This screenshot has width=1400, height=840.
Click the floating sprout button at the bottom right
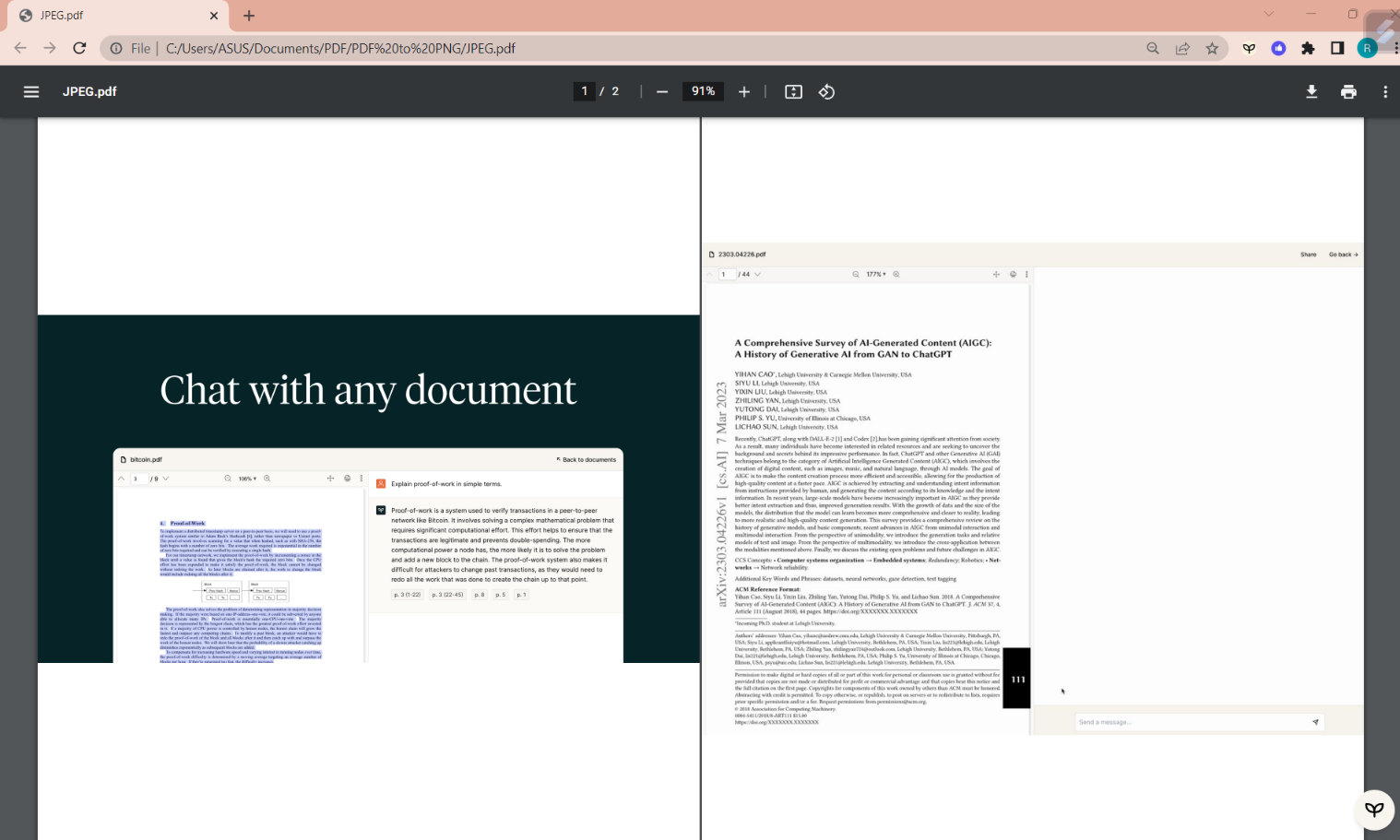(1374, 810)
